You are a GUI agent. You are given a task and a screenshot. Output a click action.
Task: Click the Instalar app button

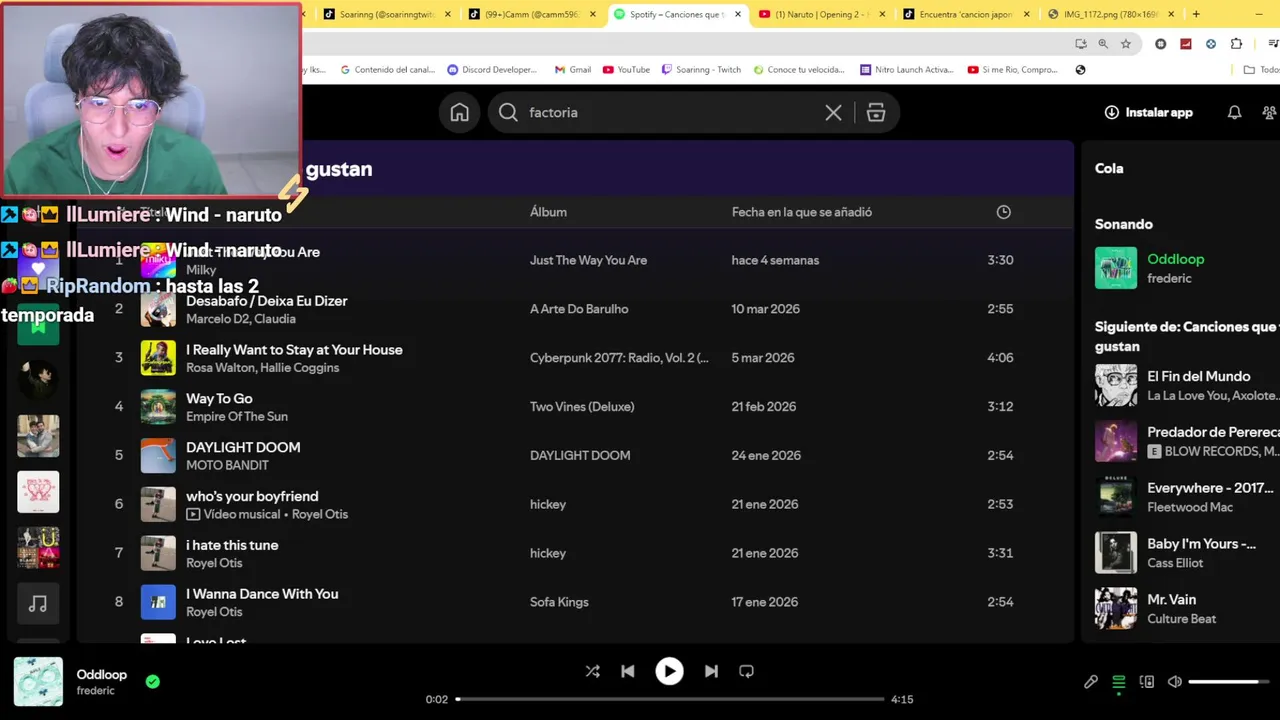[1148, 113]
